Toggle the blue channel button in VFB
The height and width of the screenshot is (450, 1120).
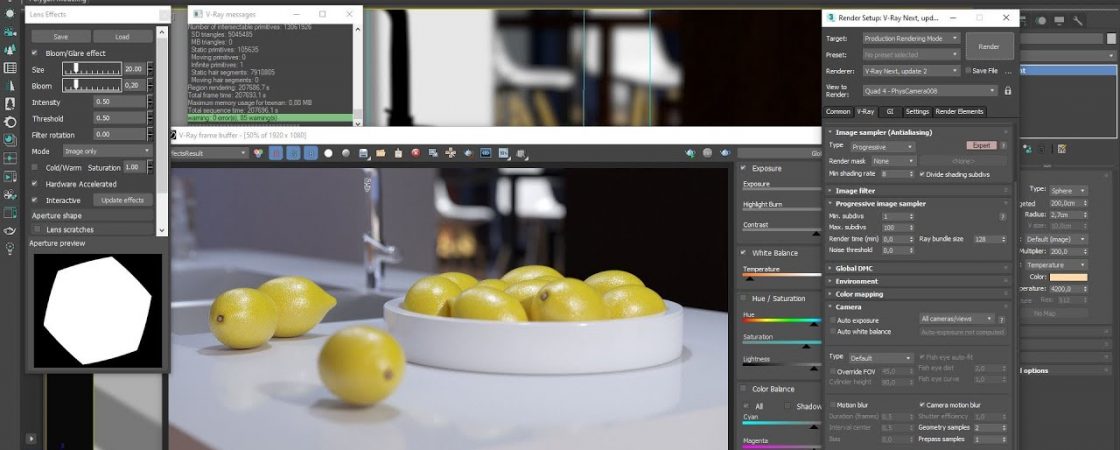pyautogui.click(x=311, y=153)
